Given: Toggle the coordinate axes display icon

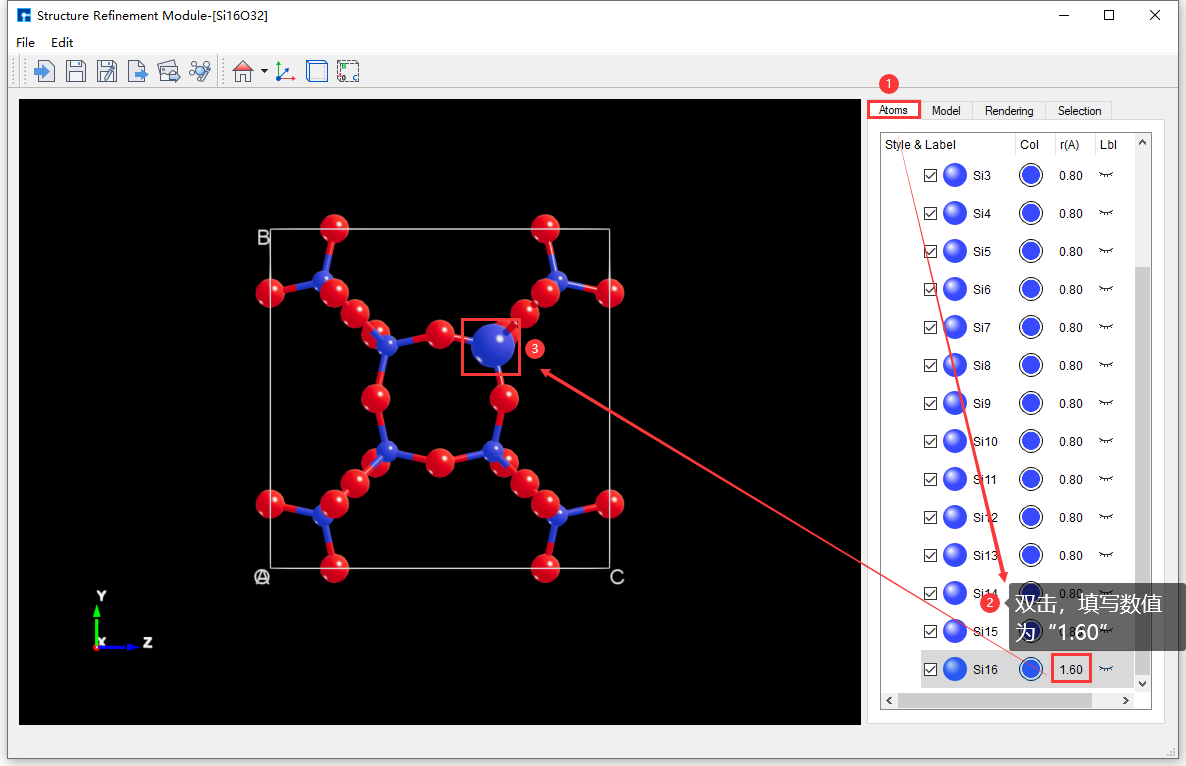Looking at the screenshot, I should [x=284, y=70].
